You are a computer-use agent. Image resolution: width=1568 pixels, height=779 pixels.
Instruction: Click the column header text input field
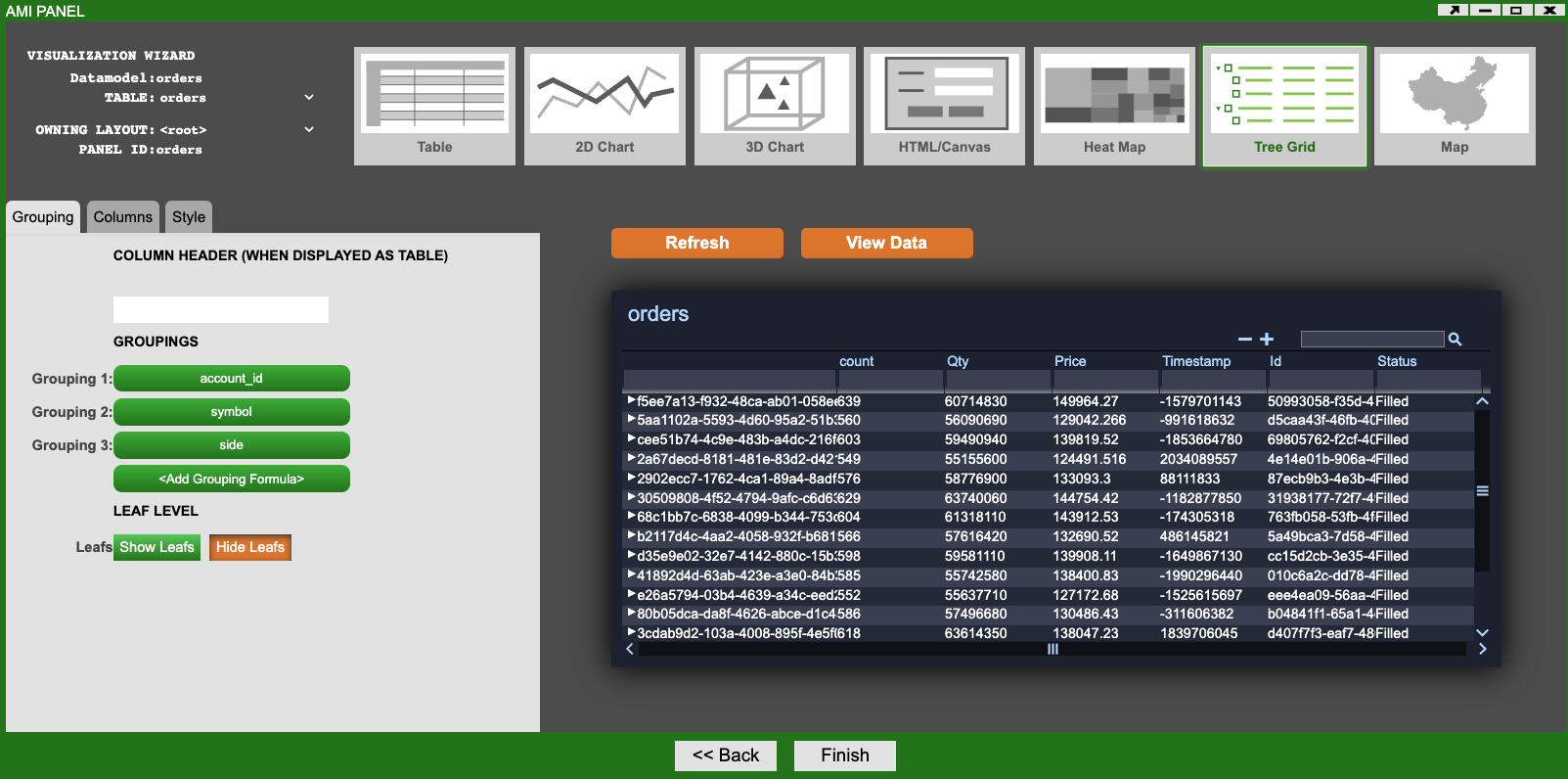click(x=221, y=310)
